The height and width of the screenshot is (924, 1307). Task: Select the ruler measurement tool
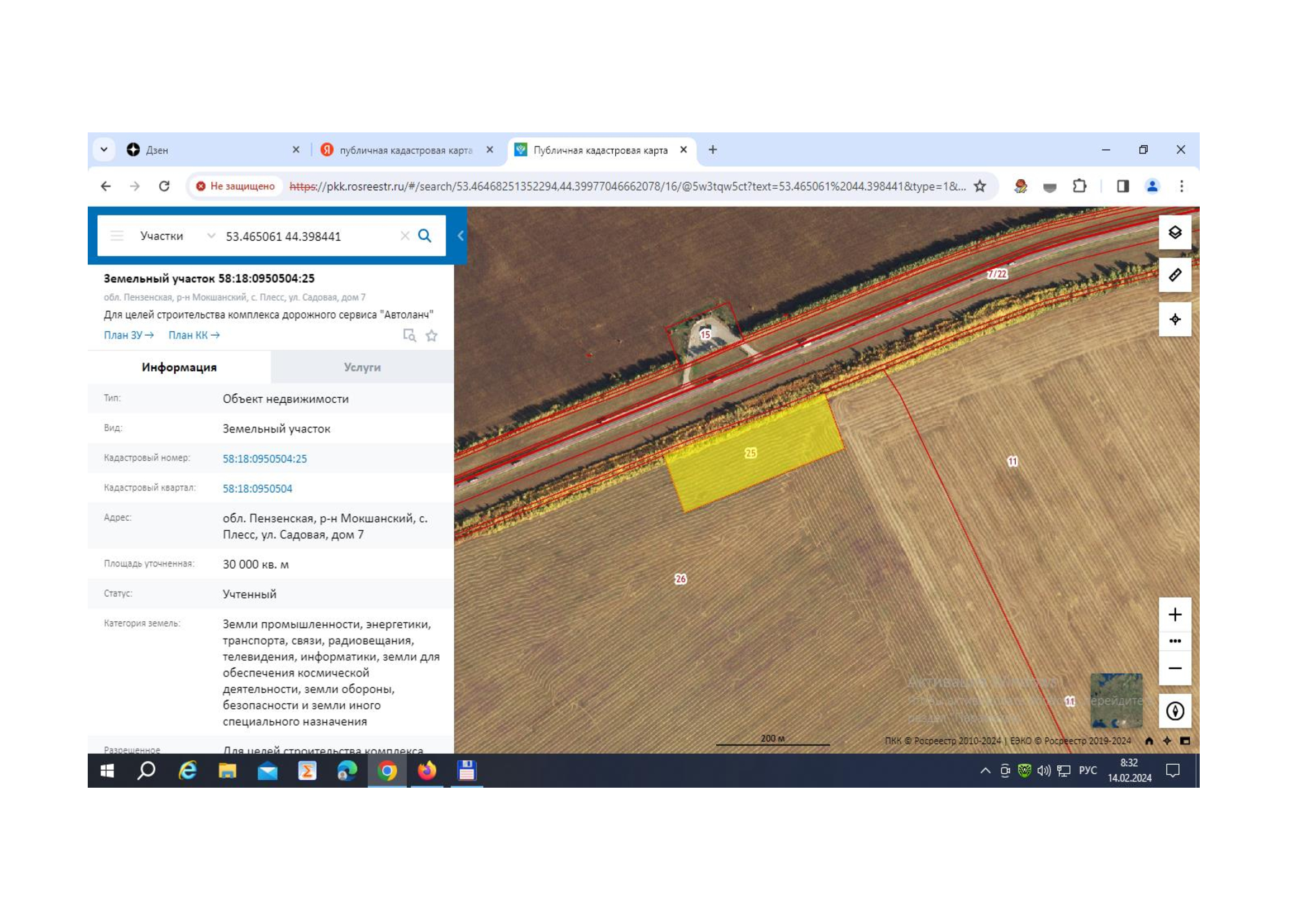(1175, 275)
